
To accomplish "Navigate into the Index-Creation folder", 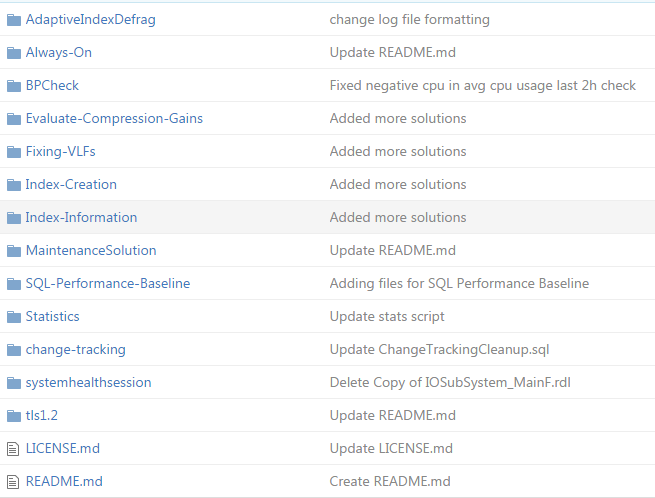I will pos(71,185).
